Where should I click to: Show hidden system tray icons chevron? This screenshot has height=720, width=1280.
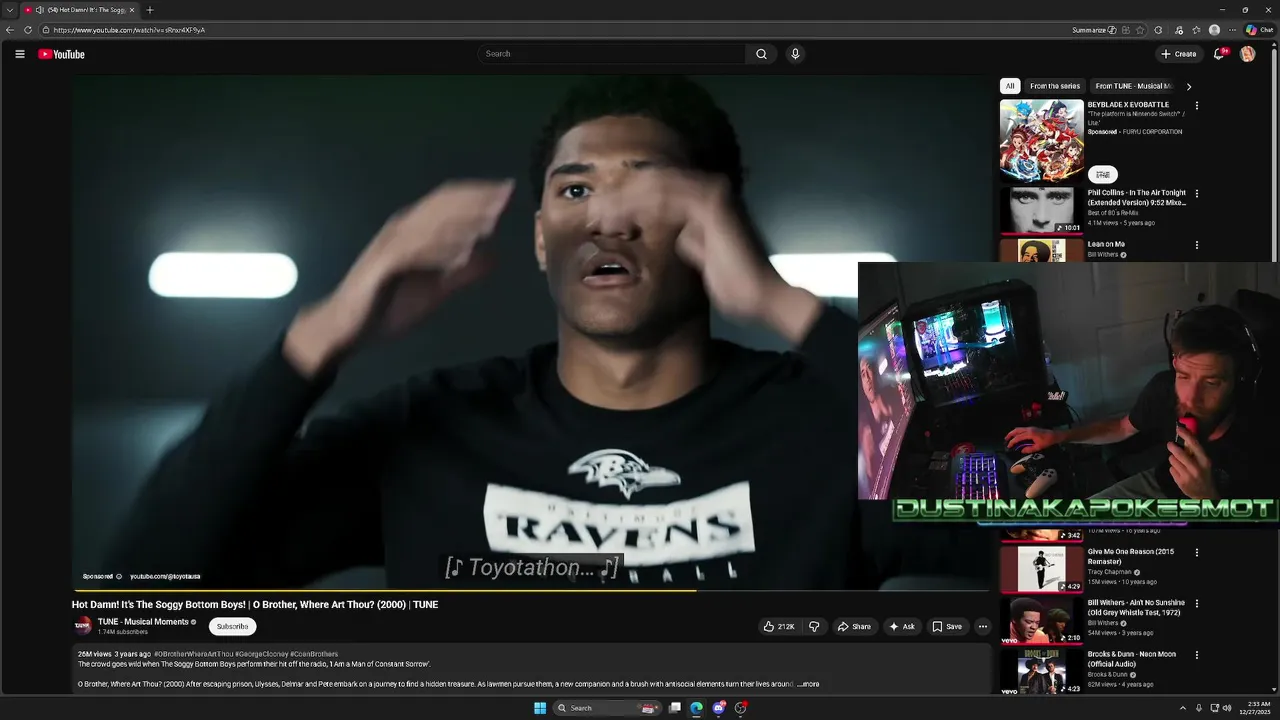click(x=1183, y=708)
